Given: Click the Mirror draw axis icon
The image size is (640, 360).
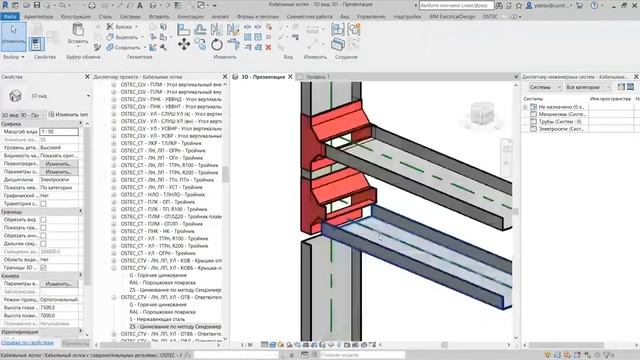Looking at the screenshot, I should click(x=233, y=29).
